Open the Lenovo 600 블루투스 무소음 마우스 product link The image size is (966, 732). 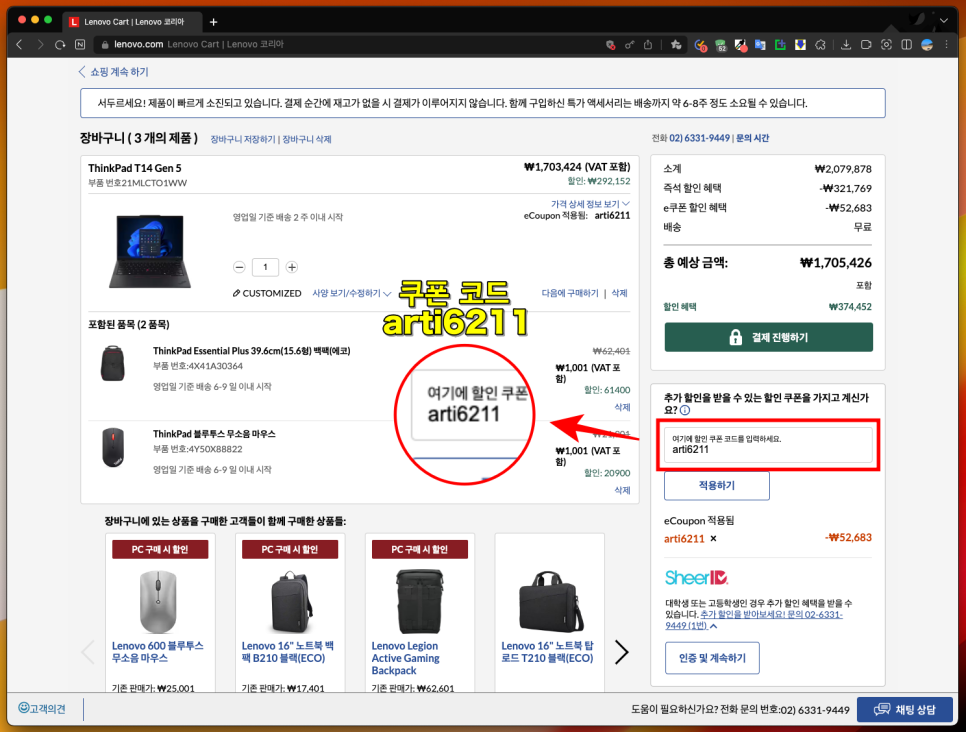158,652
